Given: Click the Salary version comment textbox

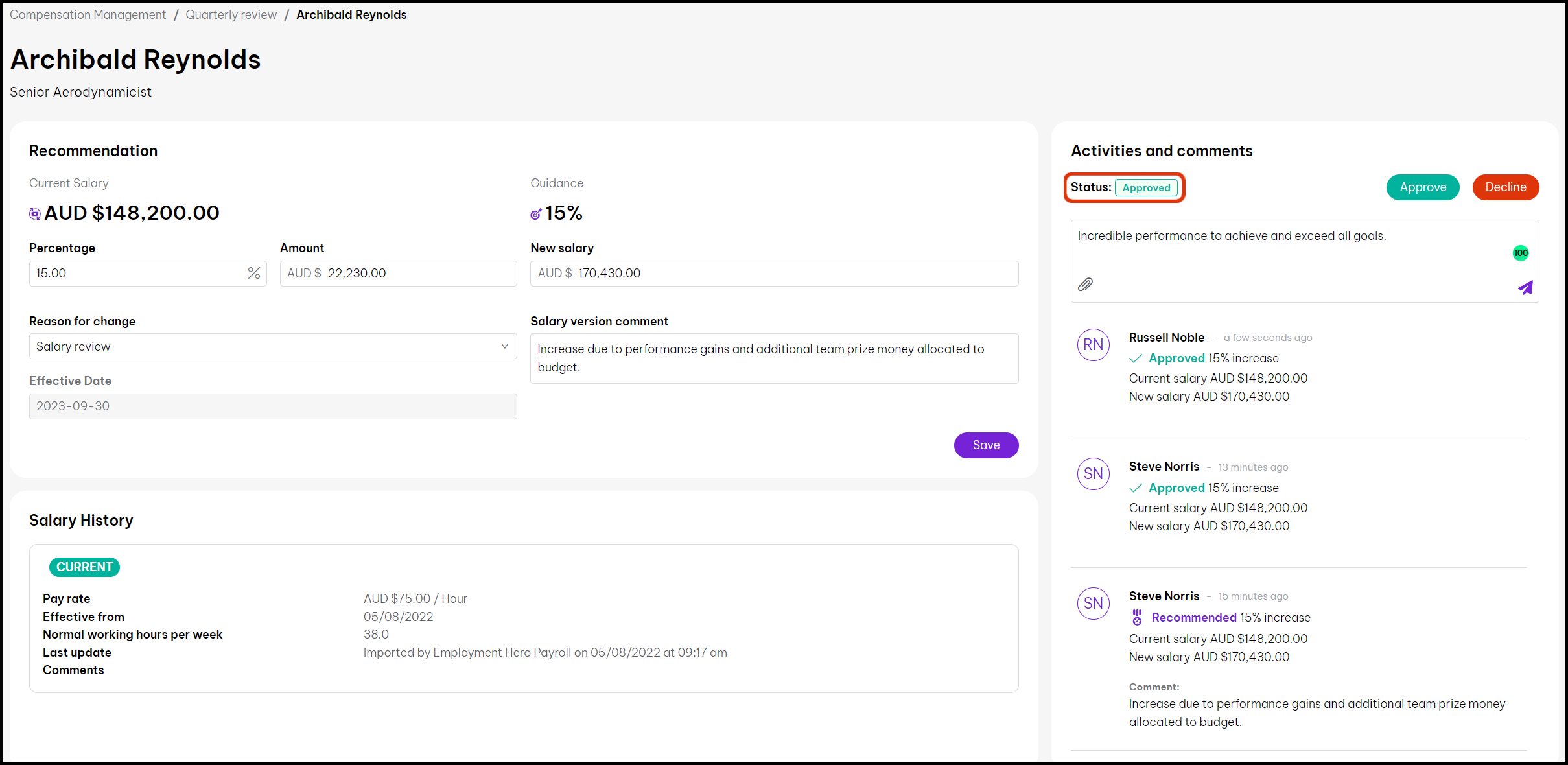Looking at the screenshot, I should (774, 359).
